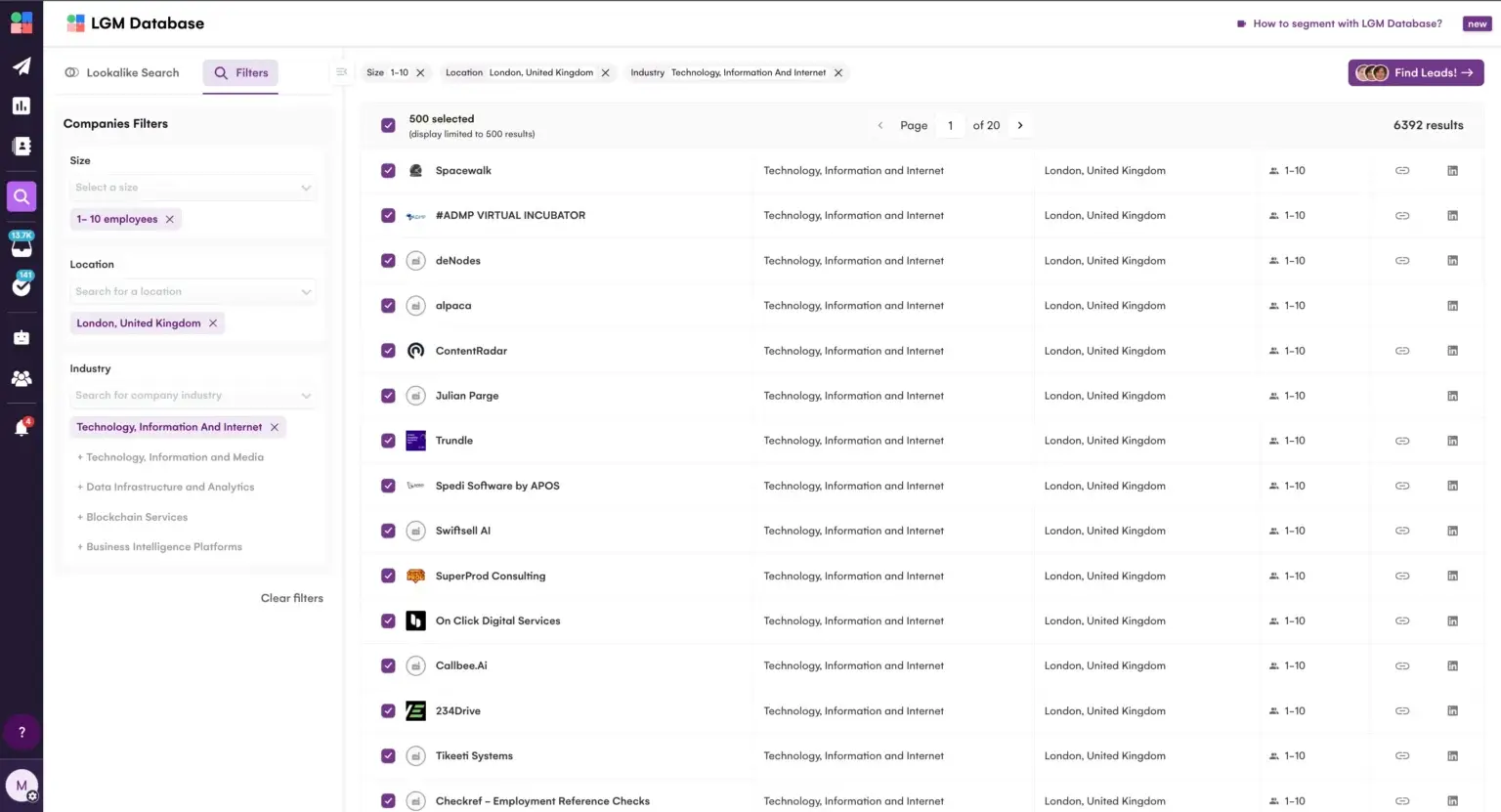Viewport: 1501px width, 812px height.
Task: Select the database search sidebar icon
Action: (21, 196)
